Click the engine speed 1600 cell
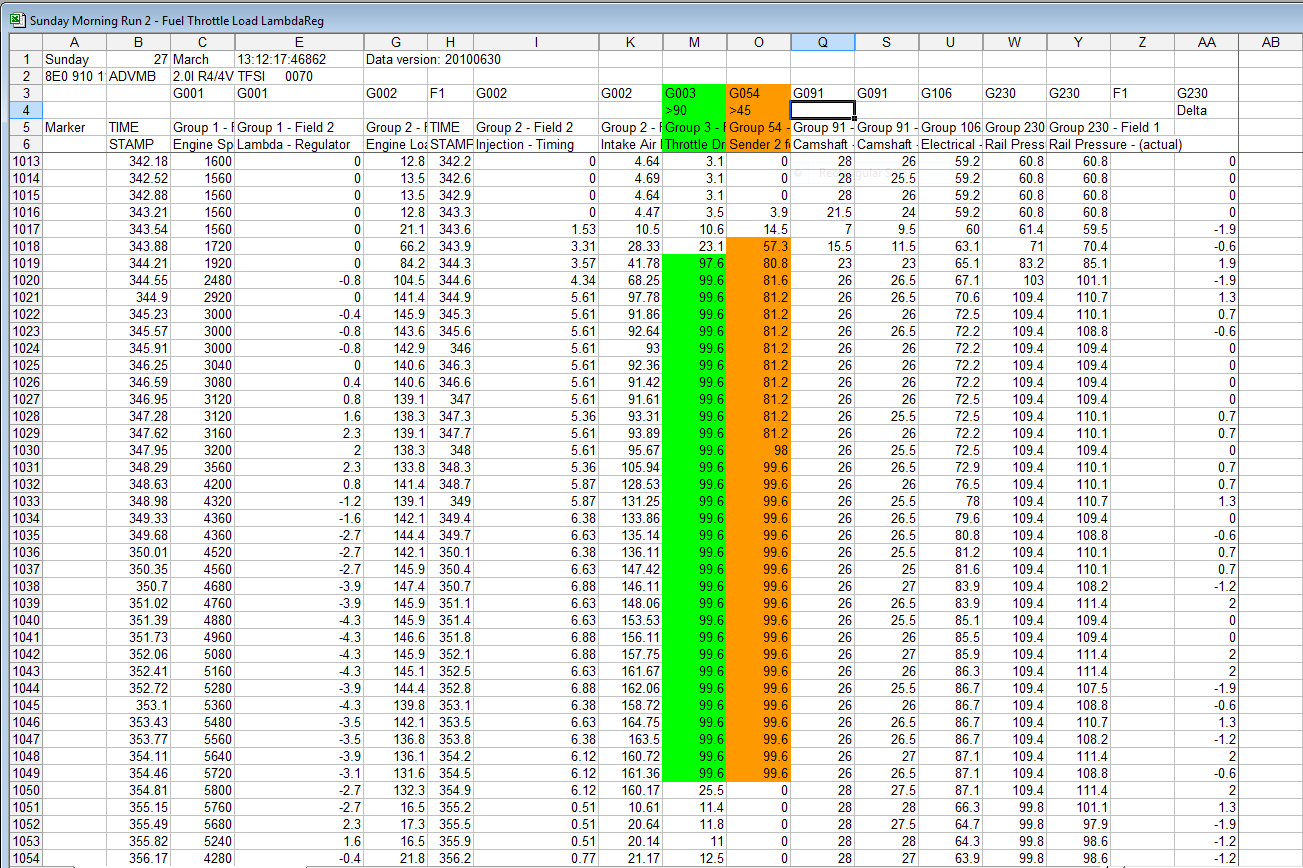This screenshot has height=868, width=1303. [x=202, y=161]
